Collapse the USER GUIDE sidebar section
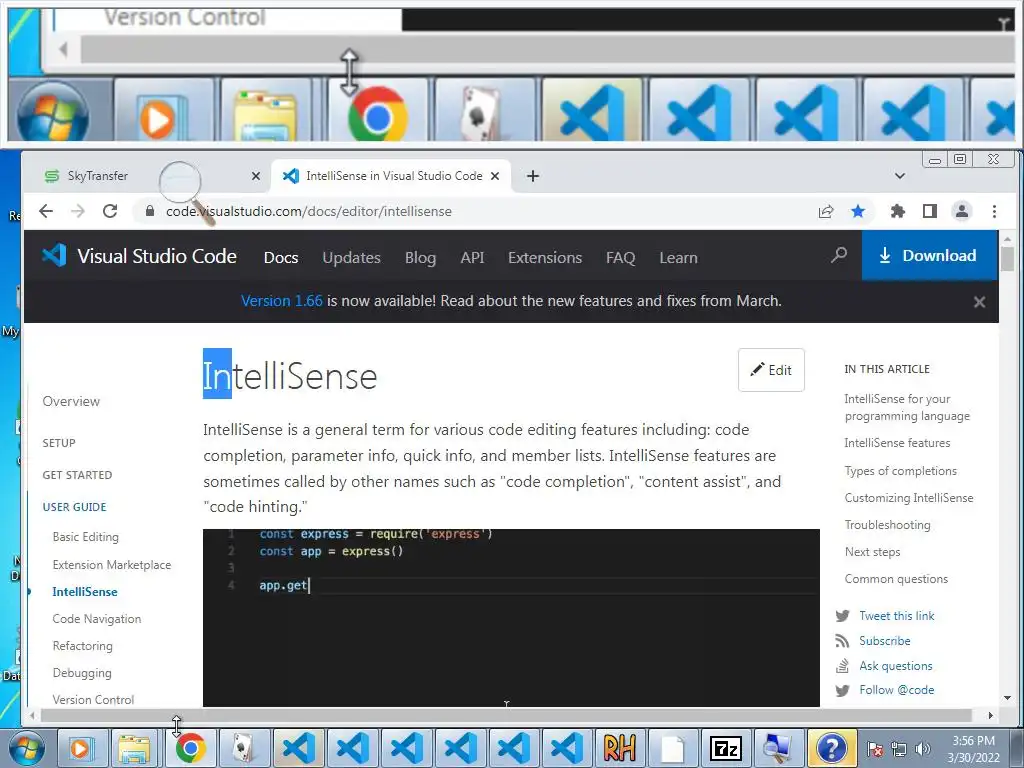This screenshot has width=1024, height=768. tap(74, 507)
